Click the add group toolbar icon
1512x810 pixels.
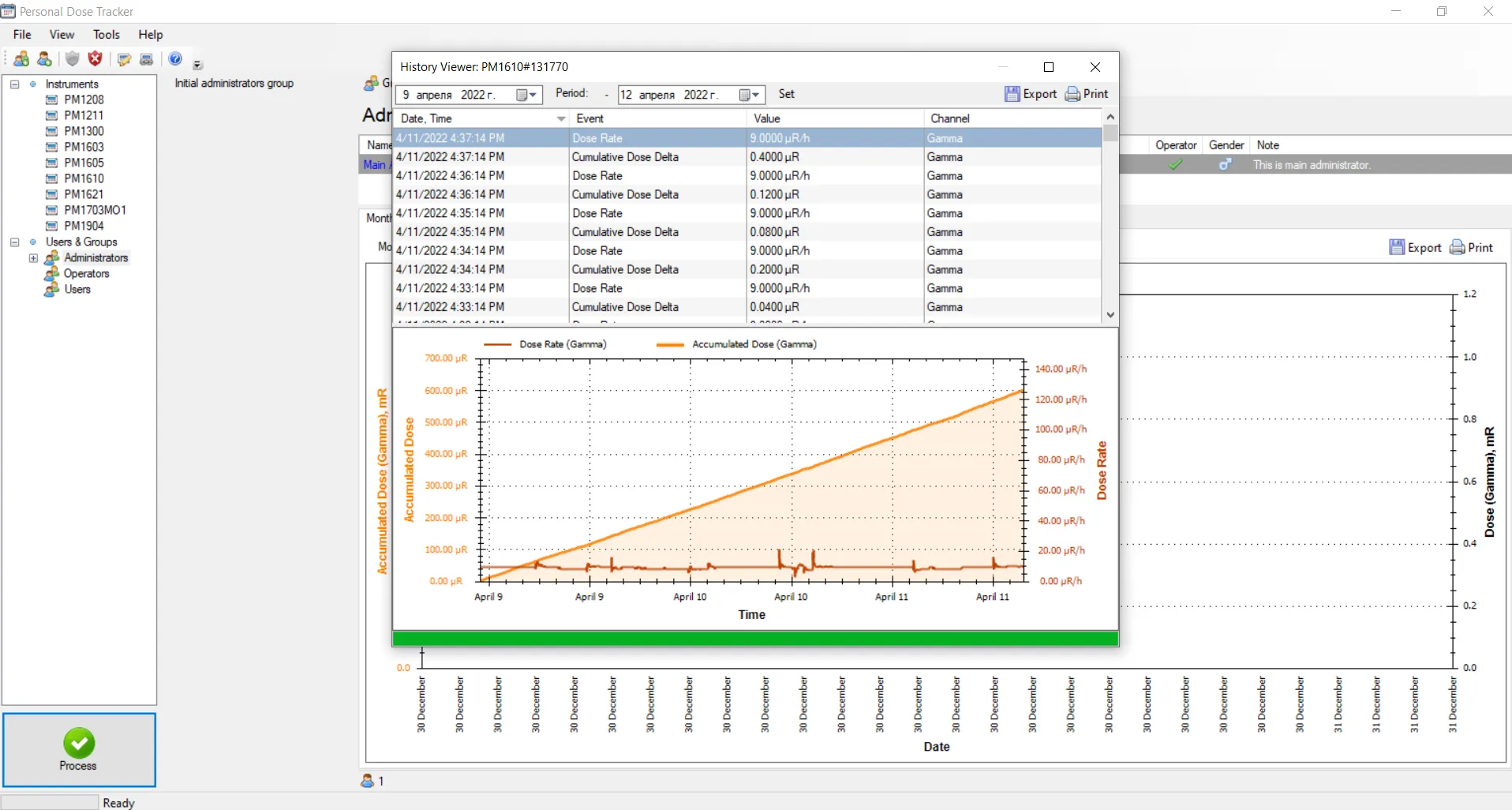tap(21, 59)
